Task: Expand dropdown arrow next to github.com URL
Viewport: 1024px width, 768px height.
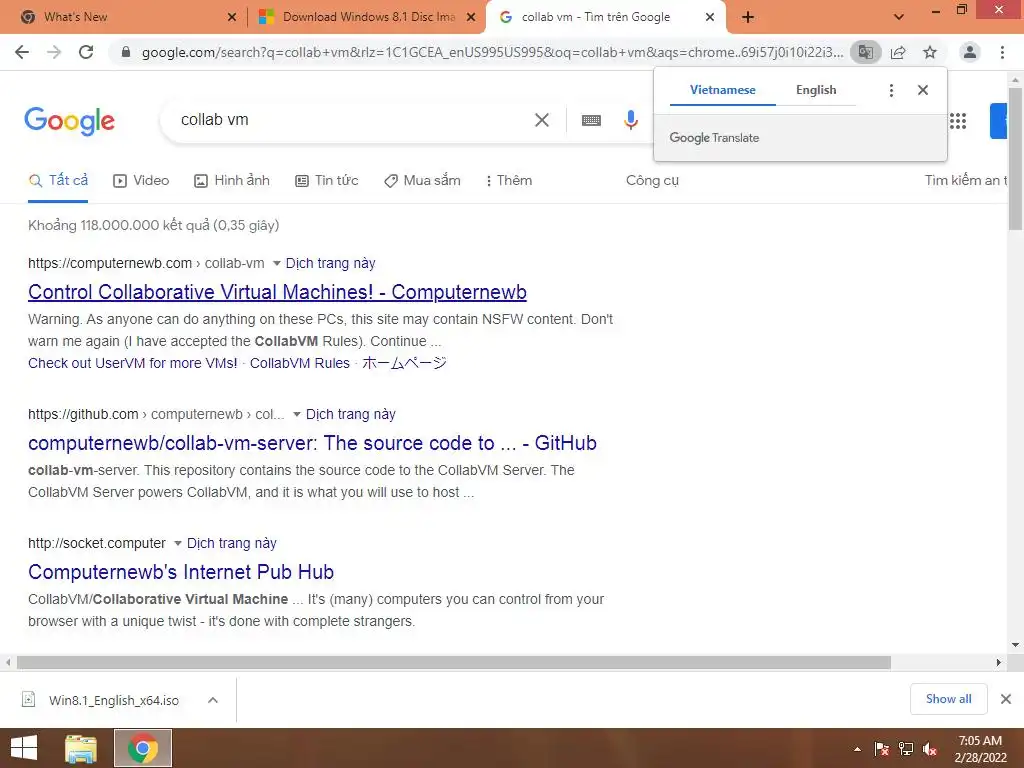Action: [296, 414]
